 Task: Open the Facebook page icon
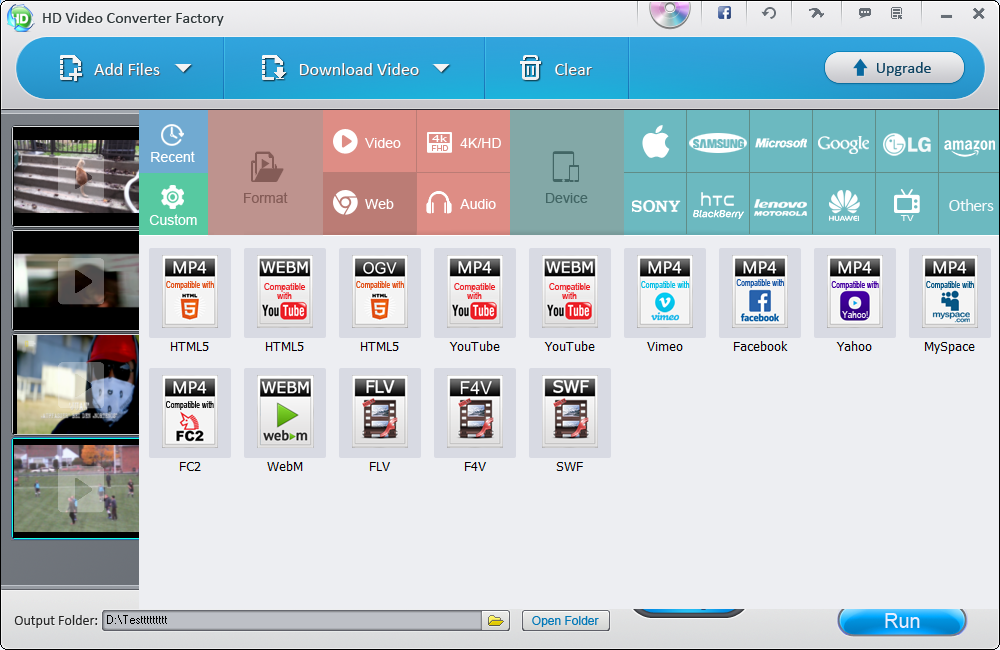click(724, 13)
